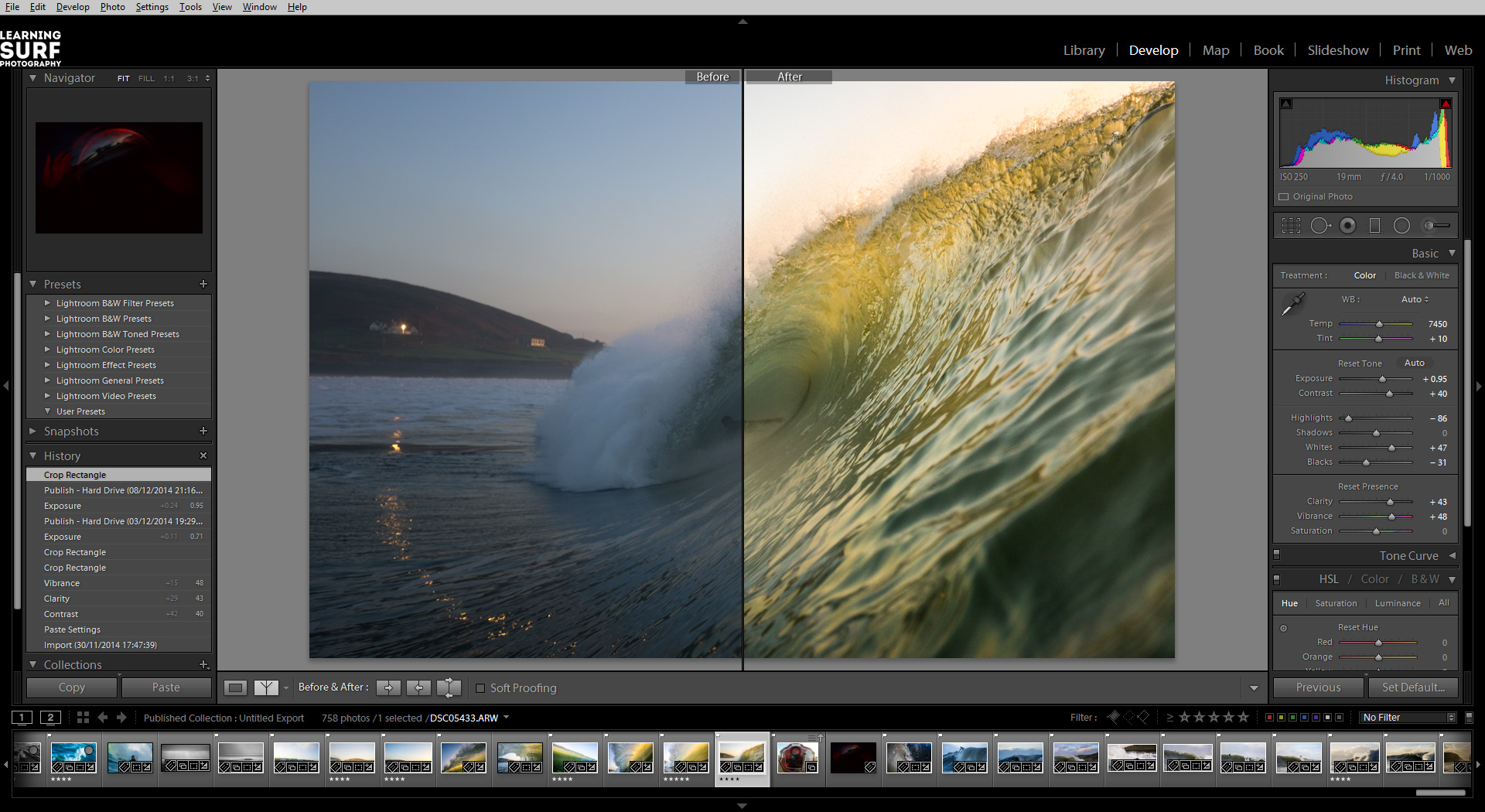1485x812 pixels.
Task: Open the Red Eye Correction tool
Action: 1349,226
